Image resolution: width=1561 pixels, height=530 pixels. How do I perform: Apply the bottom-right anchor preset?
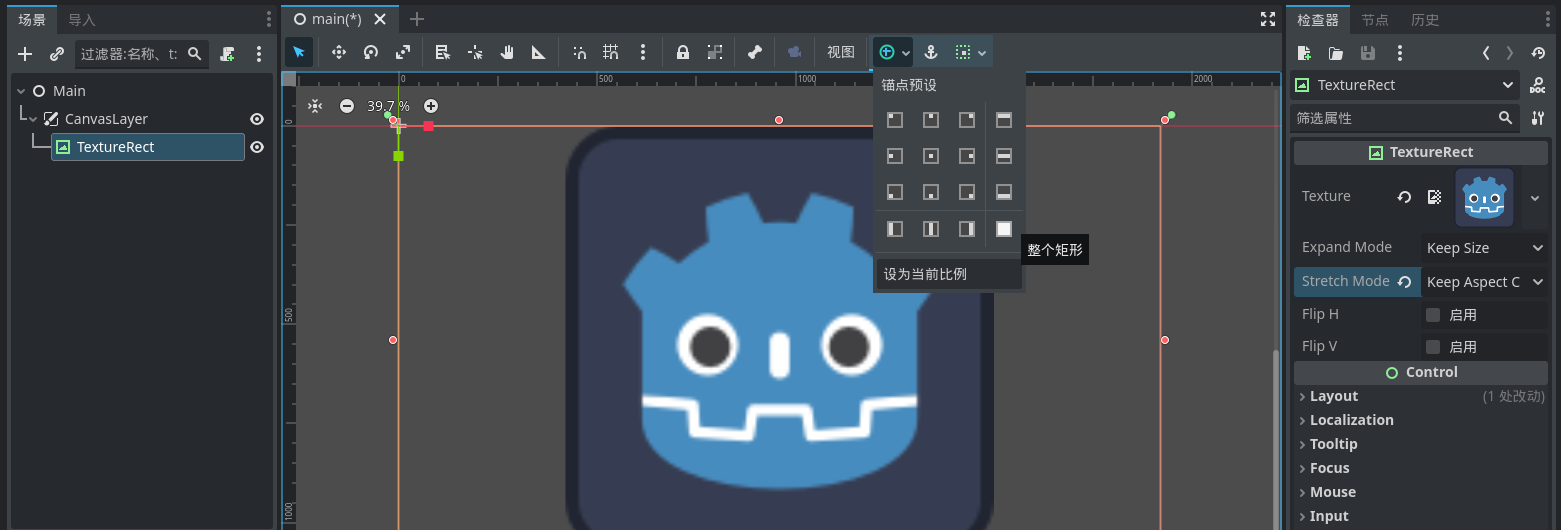click(x=967, y=192)
